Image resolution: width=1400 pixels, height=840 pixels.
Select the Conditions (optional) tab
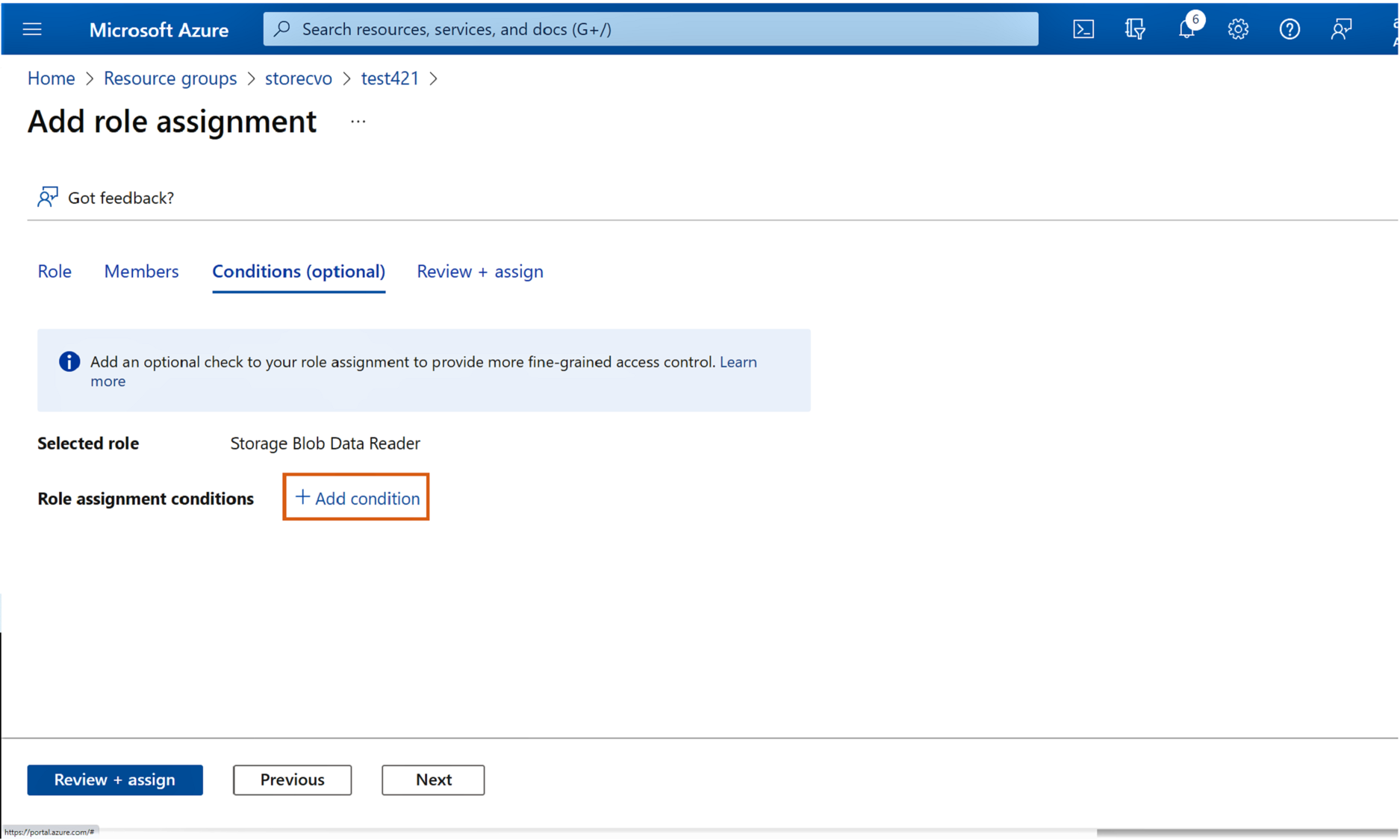pyautogui.click(x=298, y=271)
